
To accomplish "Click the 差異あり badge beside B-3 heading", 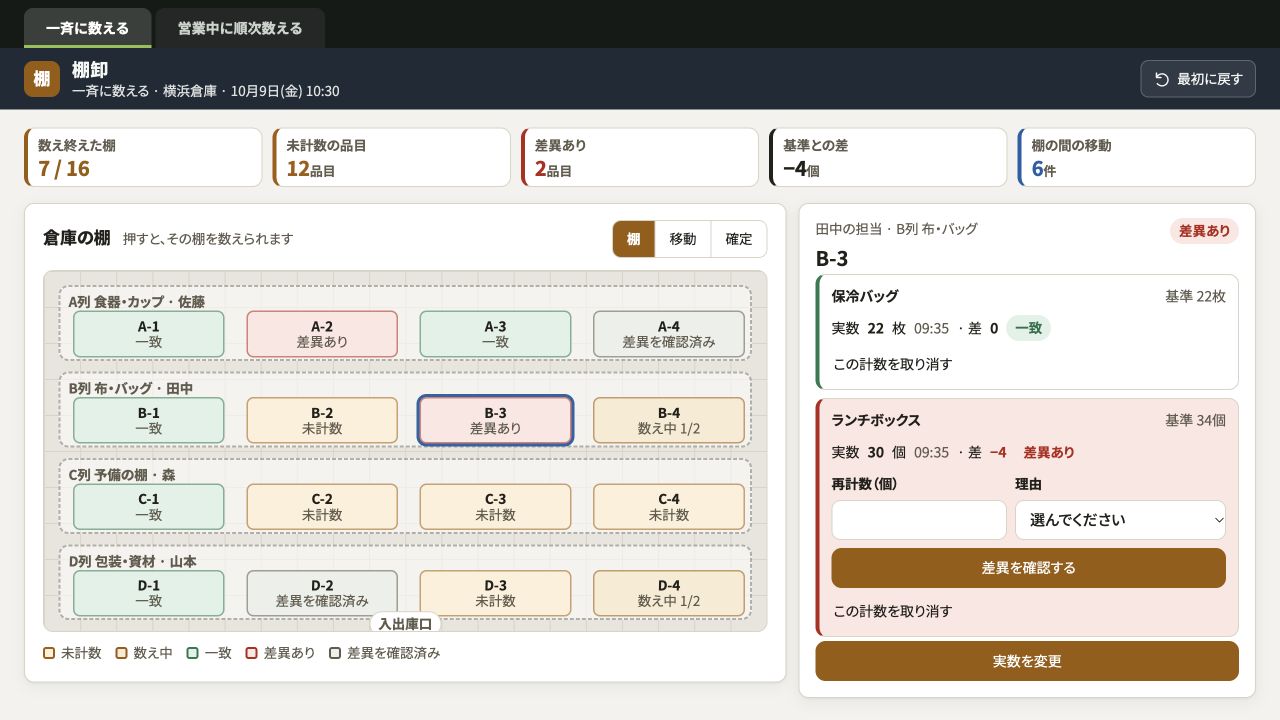I will (1204, 231).
